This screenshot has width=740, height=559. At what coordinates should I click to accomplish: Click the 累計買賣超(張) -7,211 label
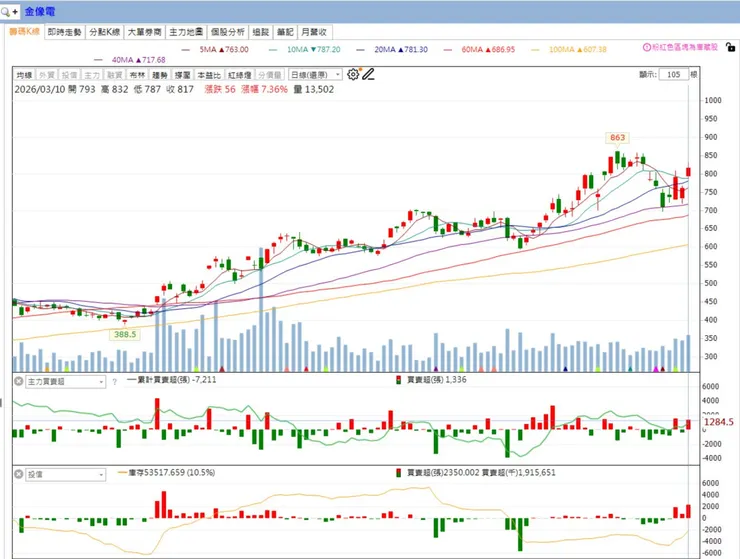177,380
